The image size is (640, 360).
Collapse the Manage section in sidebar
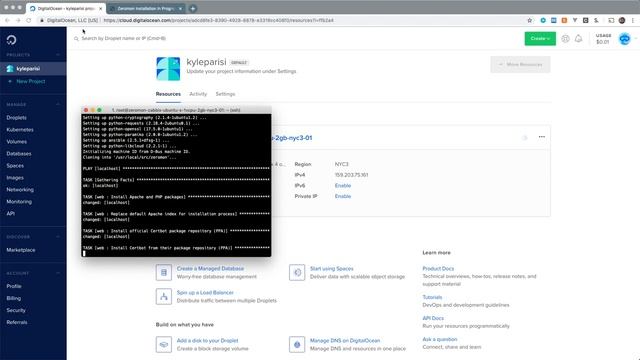58,104
